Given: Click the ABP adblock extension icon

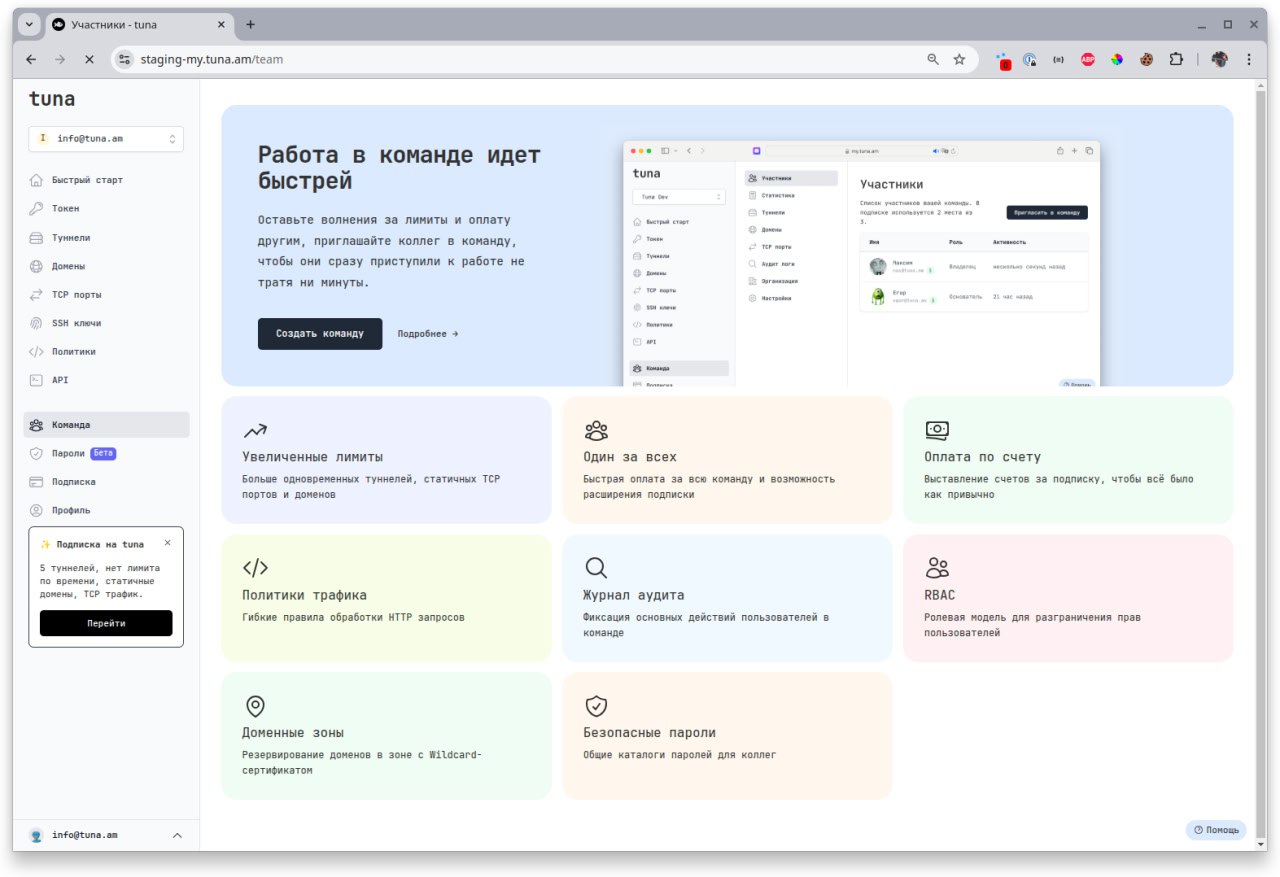Looking at the screenshot, I should pyautogui.click(x=1088, y=60).
